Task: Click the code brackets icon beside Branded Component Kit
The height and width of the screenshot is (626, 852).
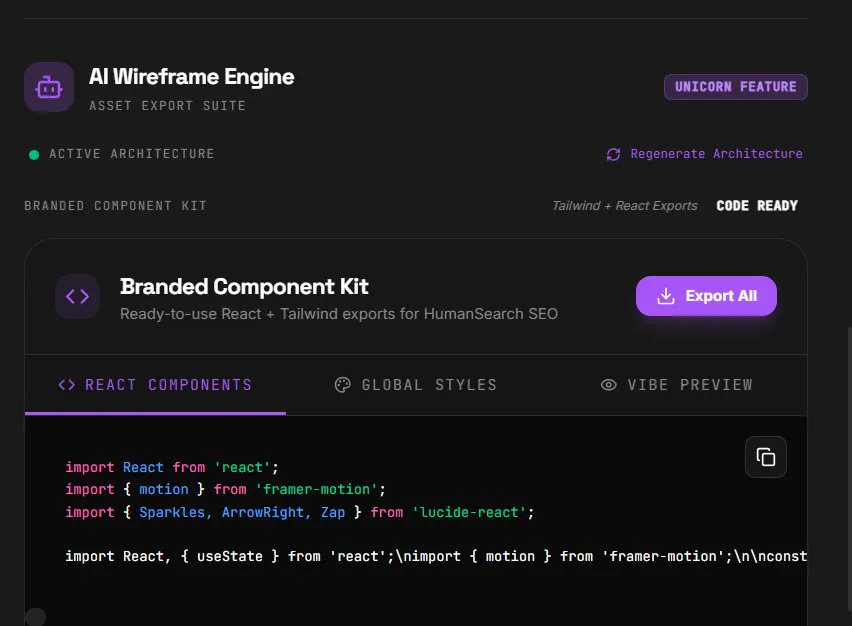Action: [77, 297]
